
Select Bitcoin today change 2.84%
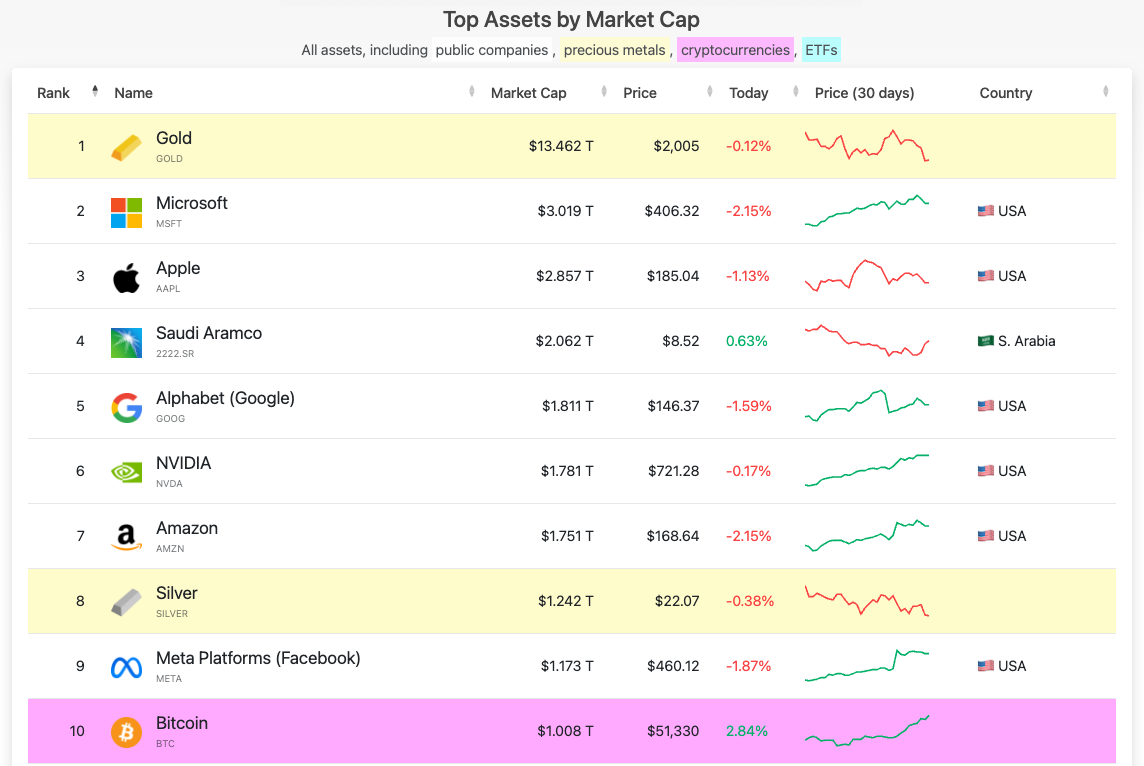(746, 730)
